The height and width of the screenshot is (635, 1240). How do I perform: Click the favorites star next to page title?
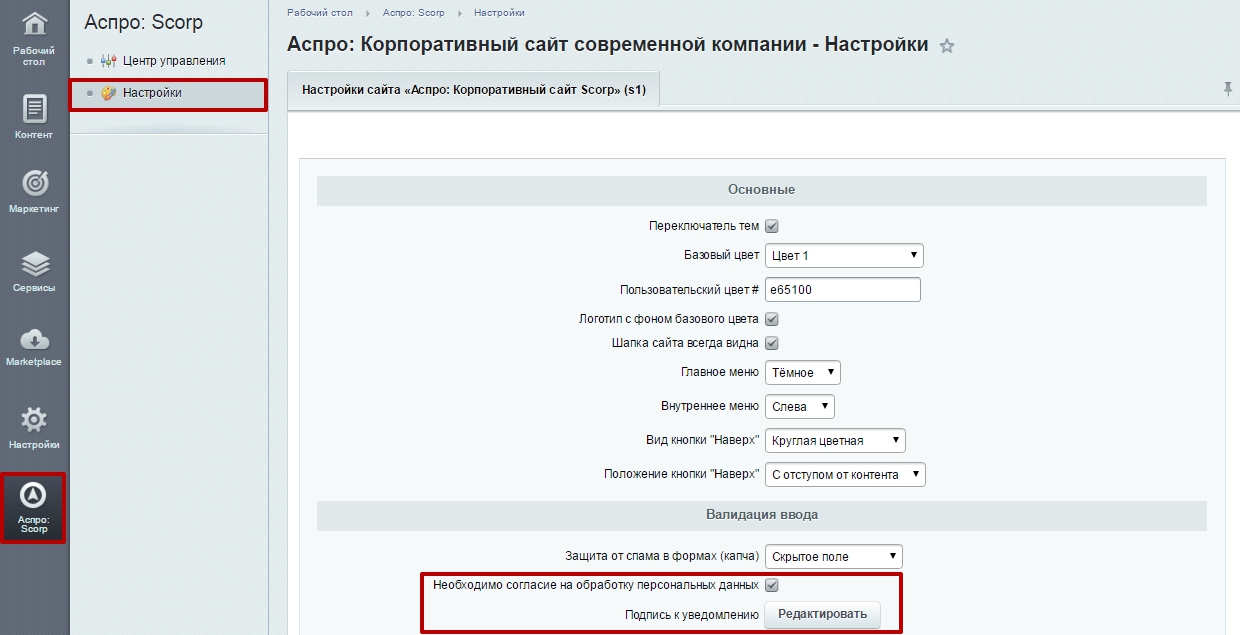[947, 46]
